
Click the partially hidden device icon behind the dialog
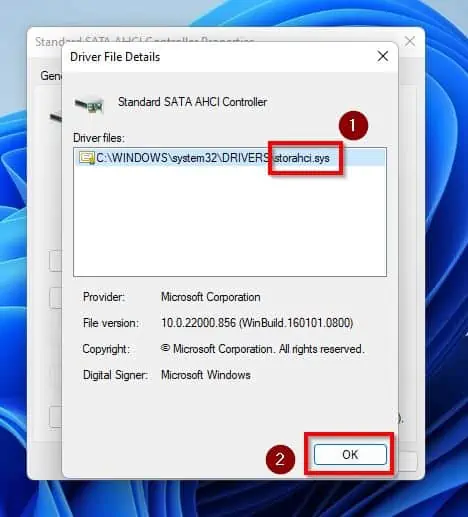(56, 117)
